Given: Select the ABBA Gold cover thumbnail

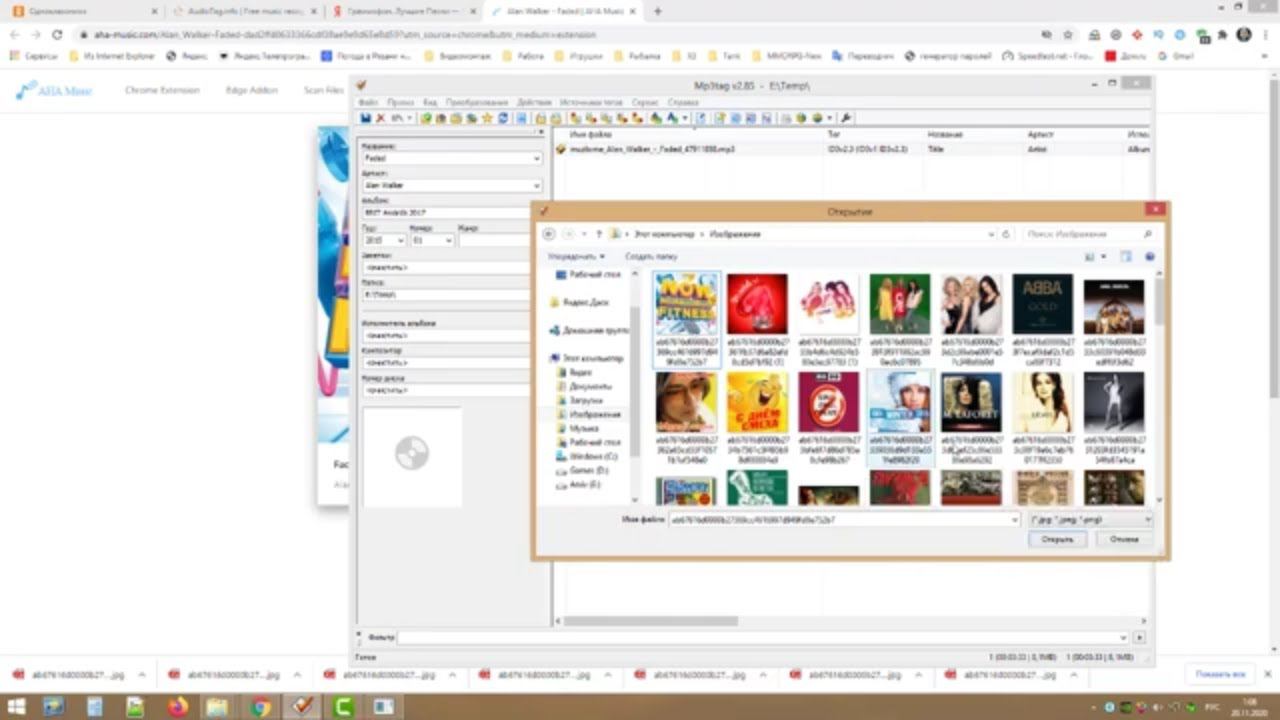Looking at the screenshot, I should (x=1042, y=303).
